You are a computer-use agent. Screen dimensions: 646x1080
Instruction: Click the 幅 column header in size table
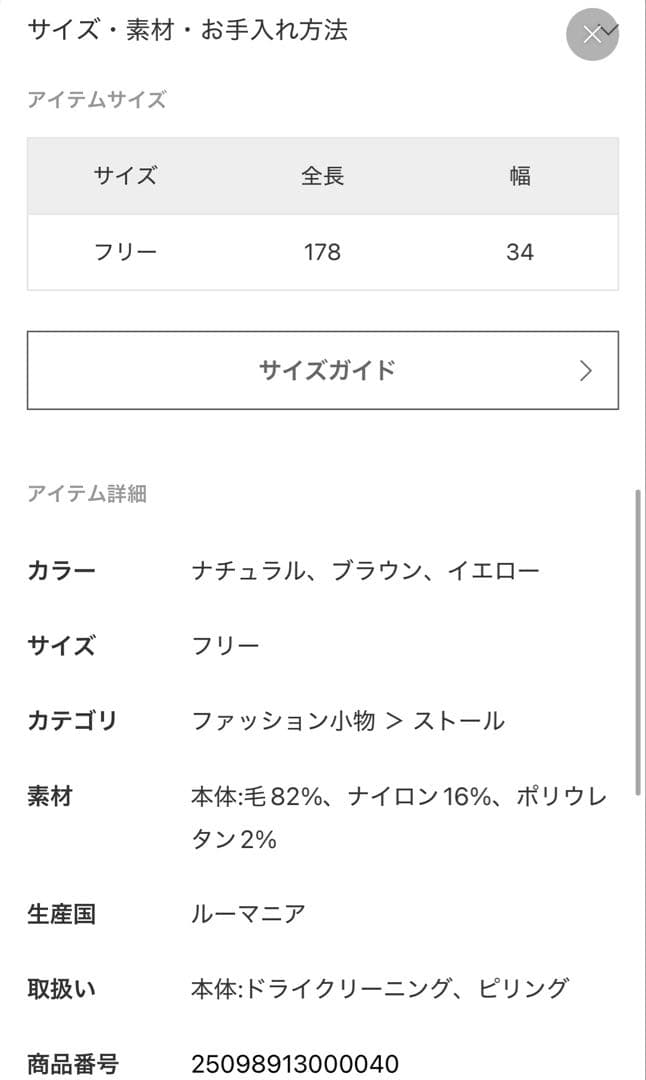click(520, 177)
